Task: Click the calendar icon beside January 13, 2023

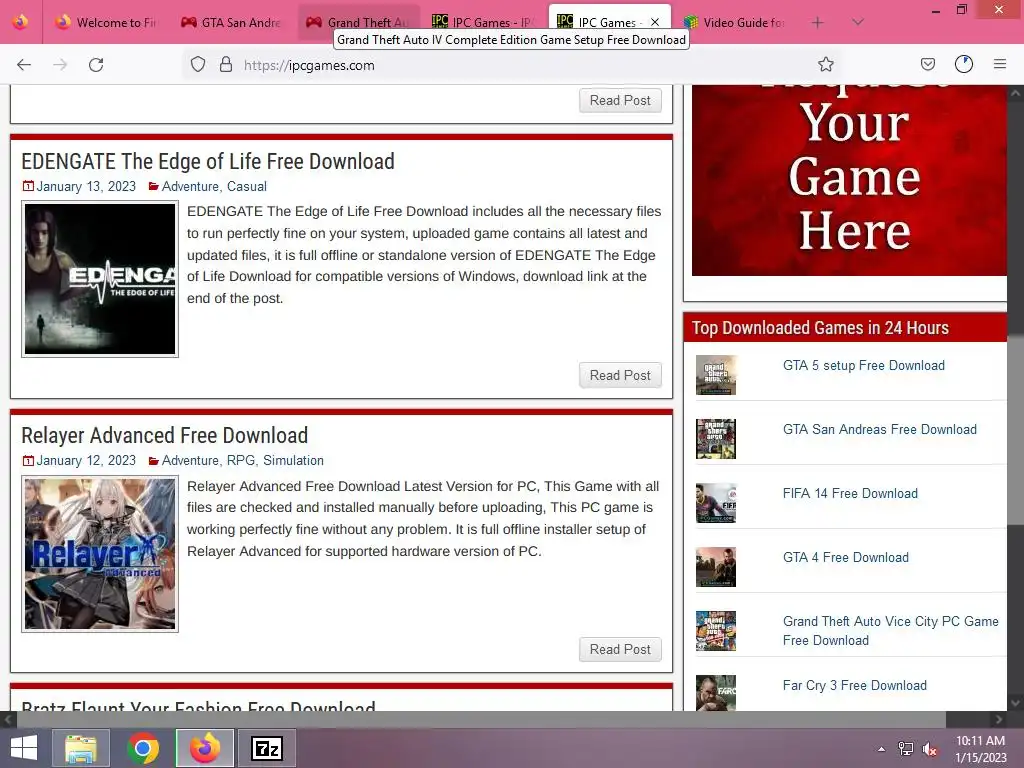Action: [x=28, y=186]
